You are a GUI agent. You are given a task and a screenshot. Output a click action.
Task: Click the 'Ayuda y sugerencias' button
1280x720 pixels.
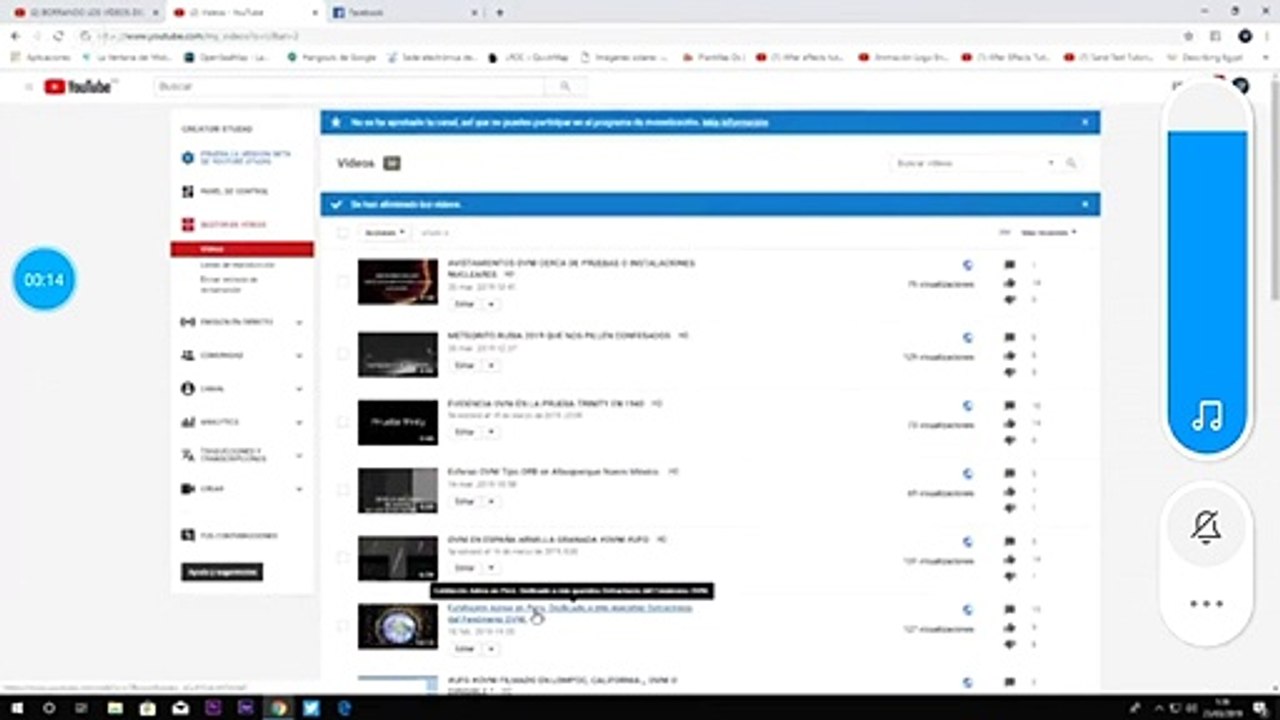click(222, 572)
